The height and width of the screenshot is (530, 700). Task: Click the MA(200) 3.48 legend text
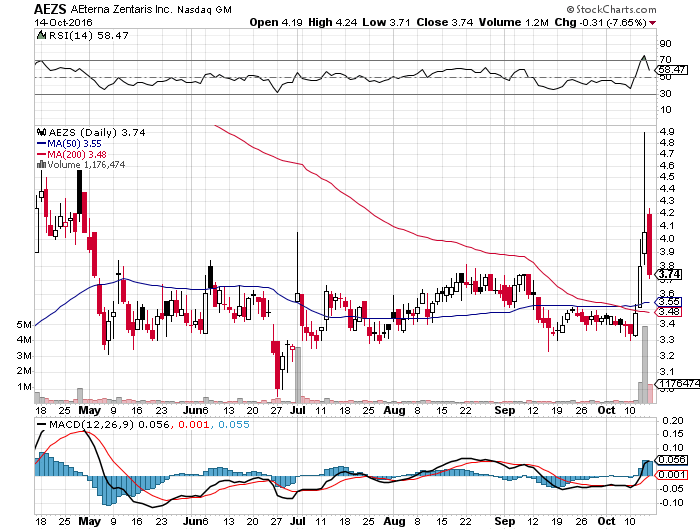click(x=77, y=154)
